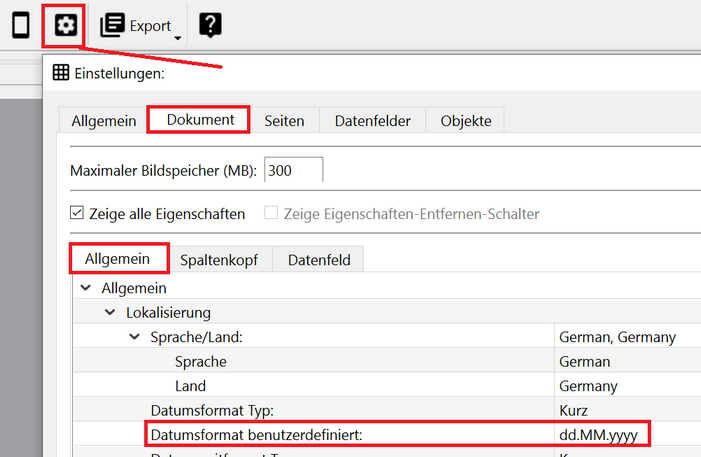Click the Datumsformat benutzerdefiniert value dd.MM.yyyy
701x457 pixels.
(600, 435)
